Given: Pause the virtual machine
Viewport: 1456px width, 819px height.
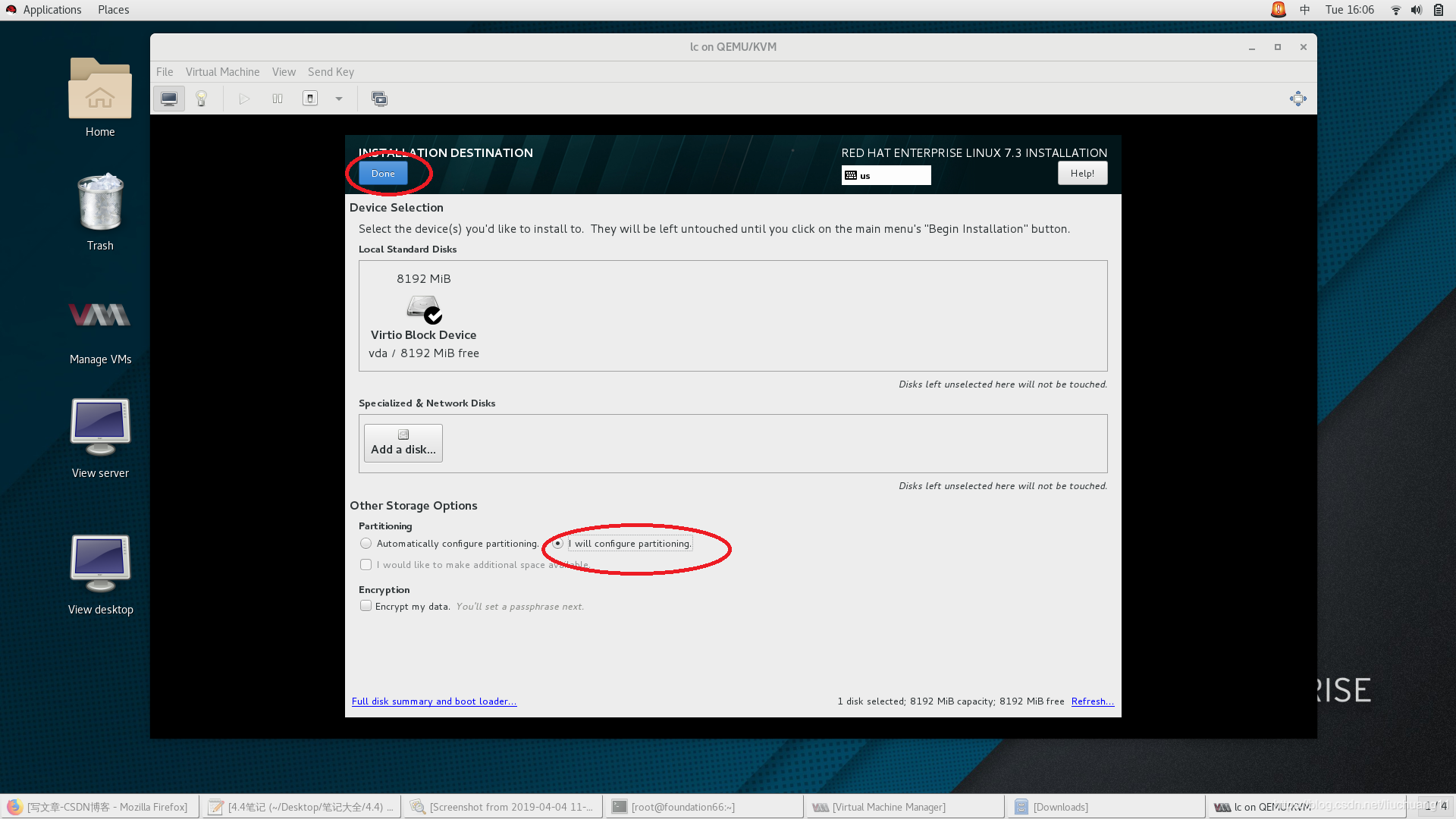Looking at the screenshot, I should pos(278,99).
